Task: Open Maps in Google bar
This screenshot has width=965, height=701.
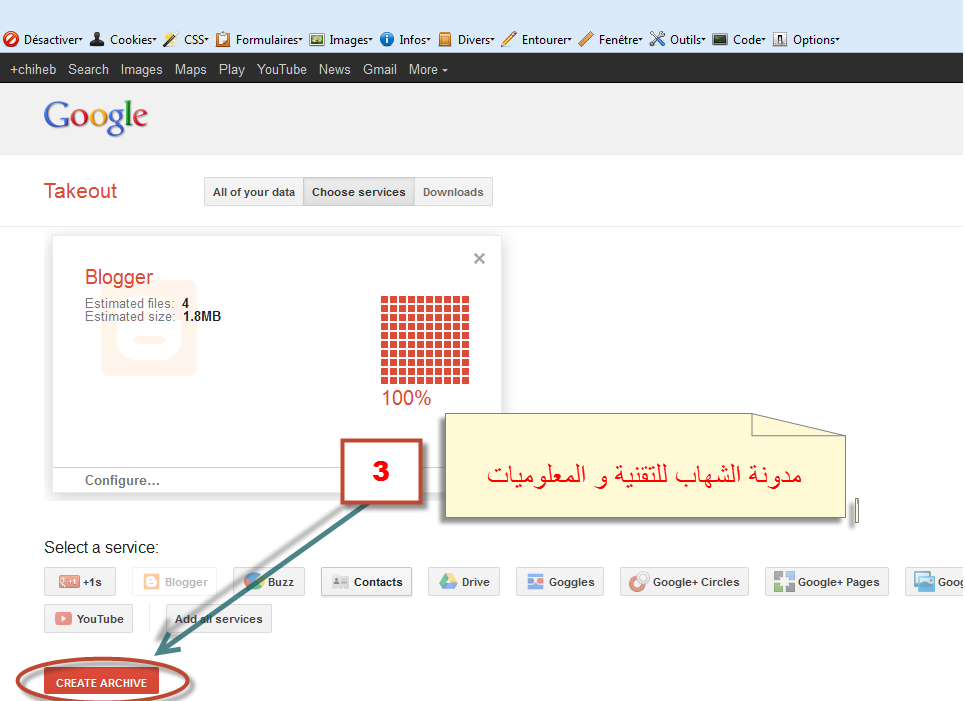Action: point(191,70)
